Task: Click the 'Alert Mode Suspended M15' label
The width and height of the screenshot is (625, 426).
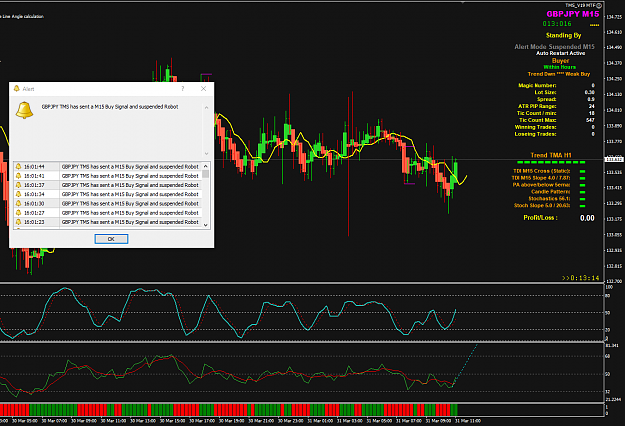Action: (554, 47)
